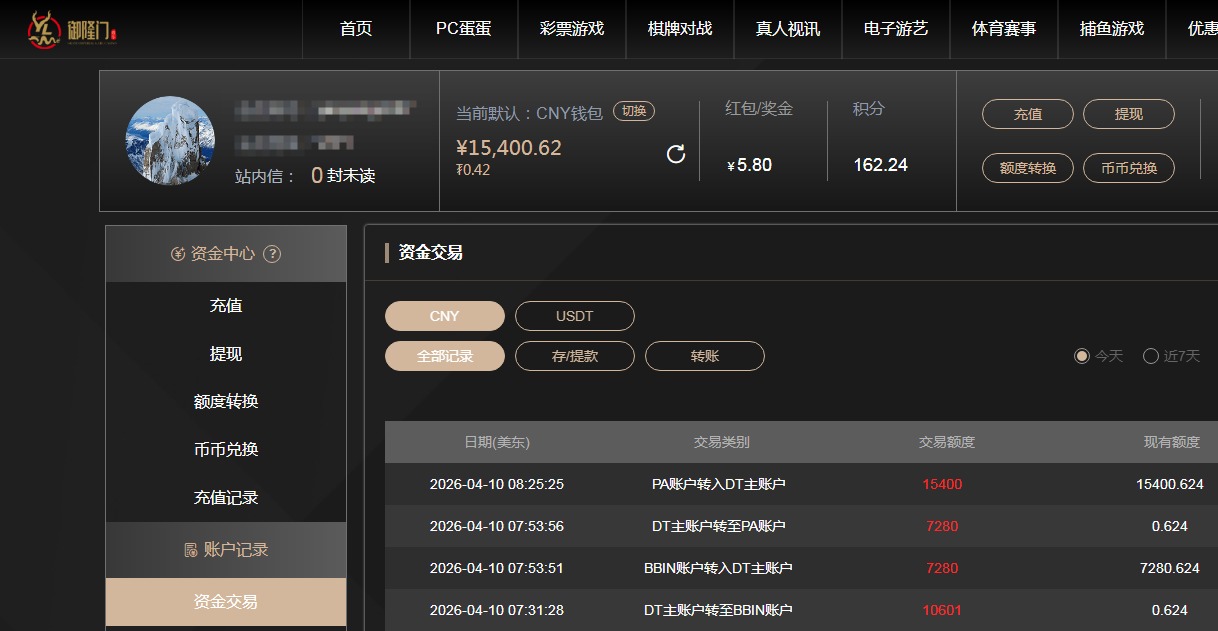The width and height of the screenshot is (1218, 631).
Task: Click the user avatar picture
Action: point(170,141)
